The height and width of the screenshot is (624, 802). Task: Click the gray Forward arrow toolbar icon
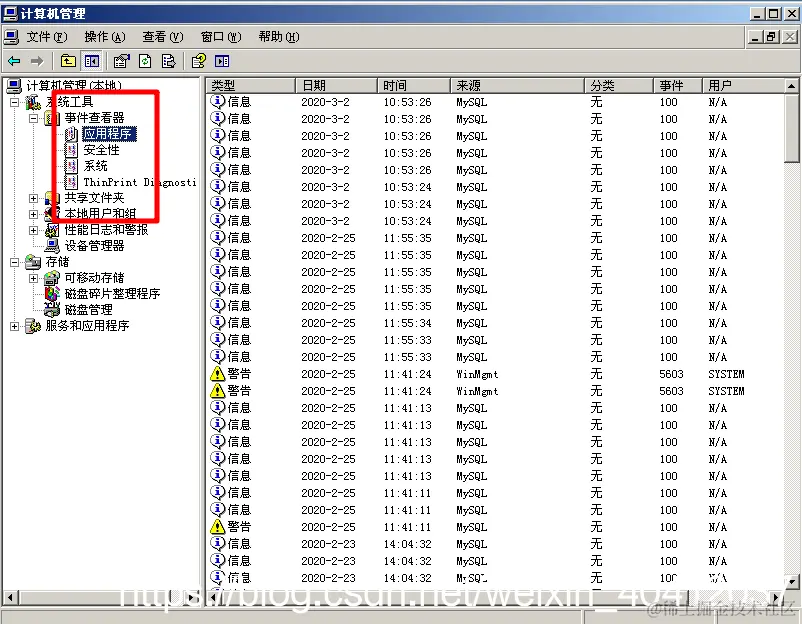pyautogui.click(x=37, y=61)
